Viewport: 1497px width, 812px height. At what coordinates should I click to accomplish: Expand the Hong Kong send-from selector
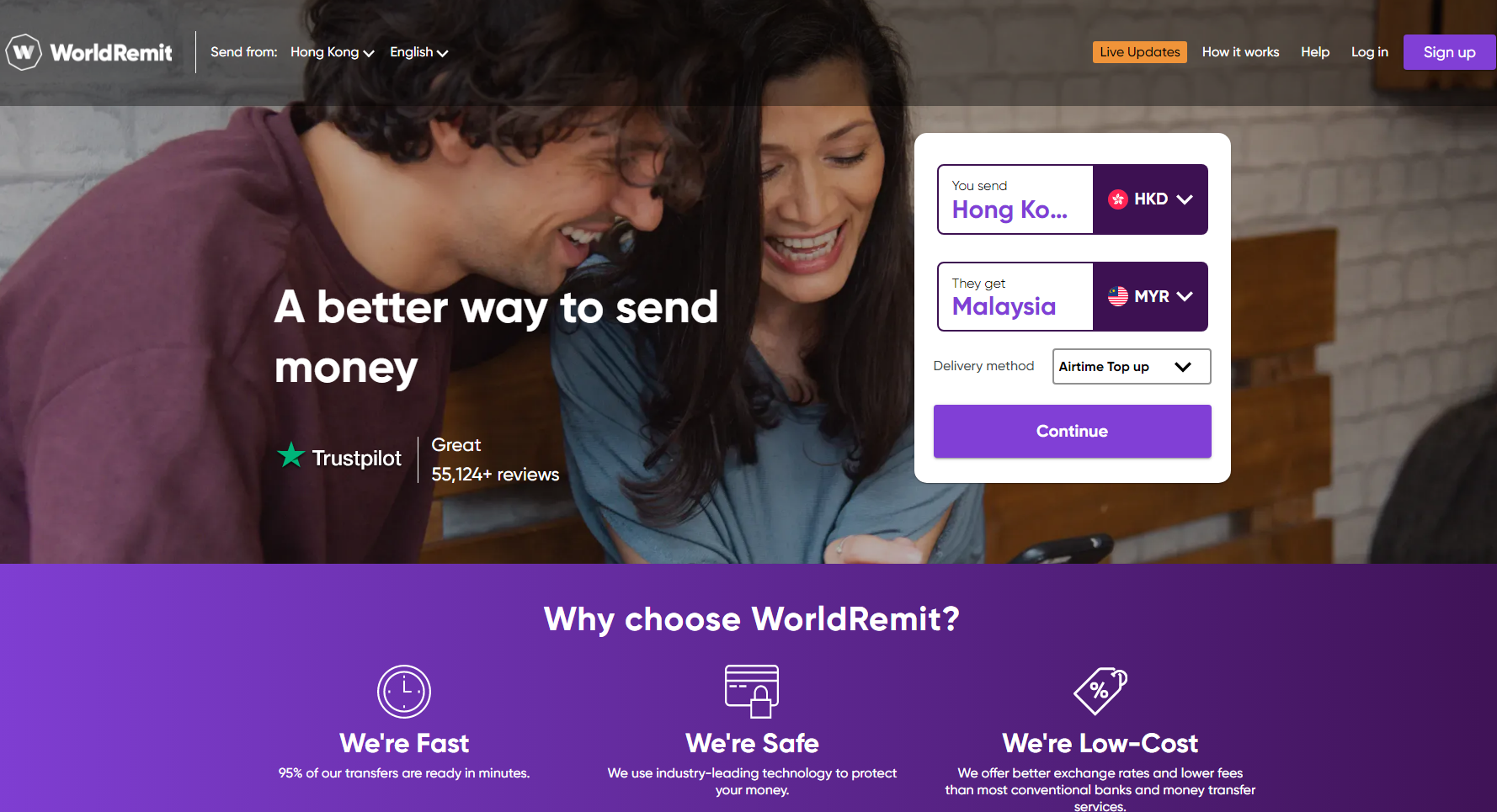332,52
